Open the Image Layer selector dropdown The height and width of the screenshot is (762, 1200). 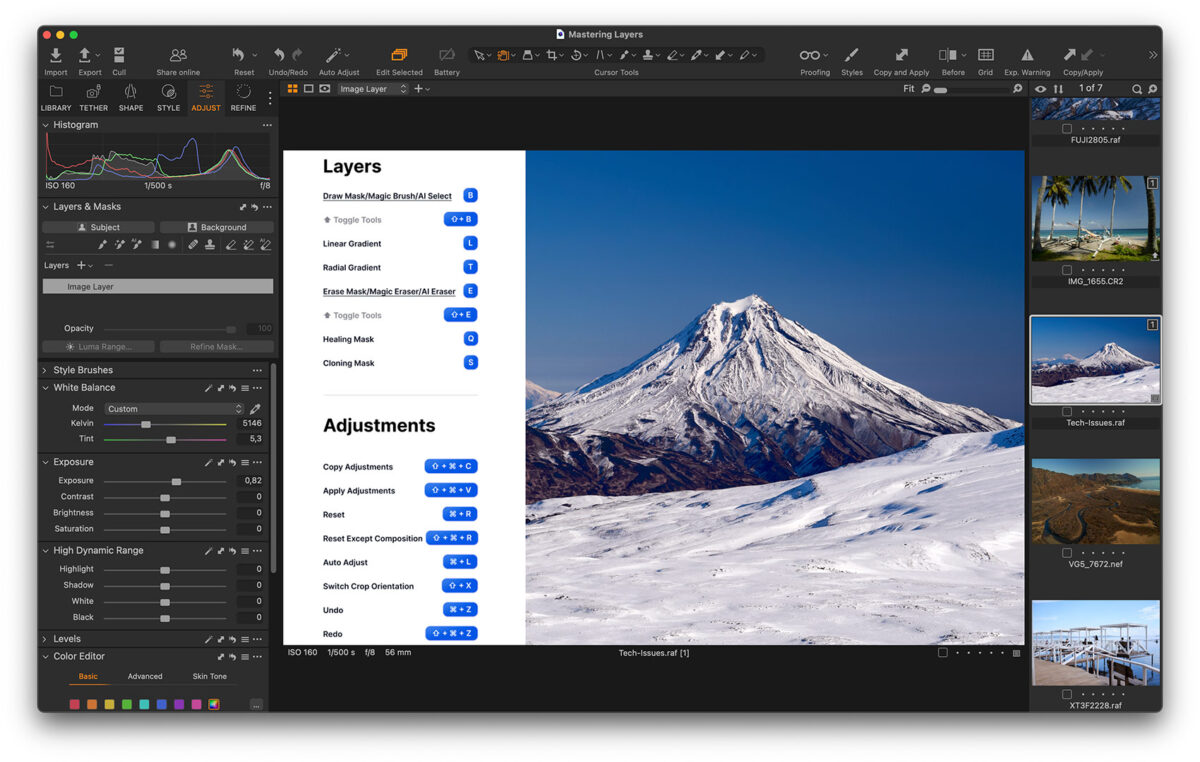371,88
